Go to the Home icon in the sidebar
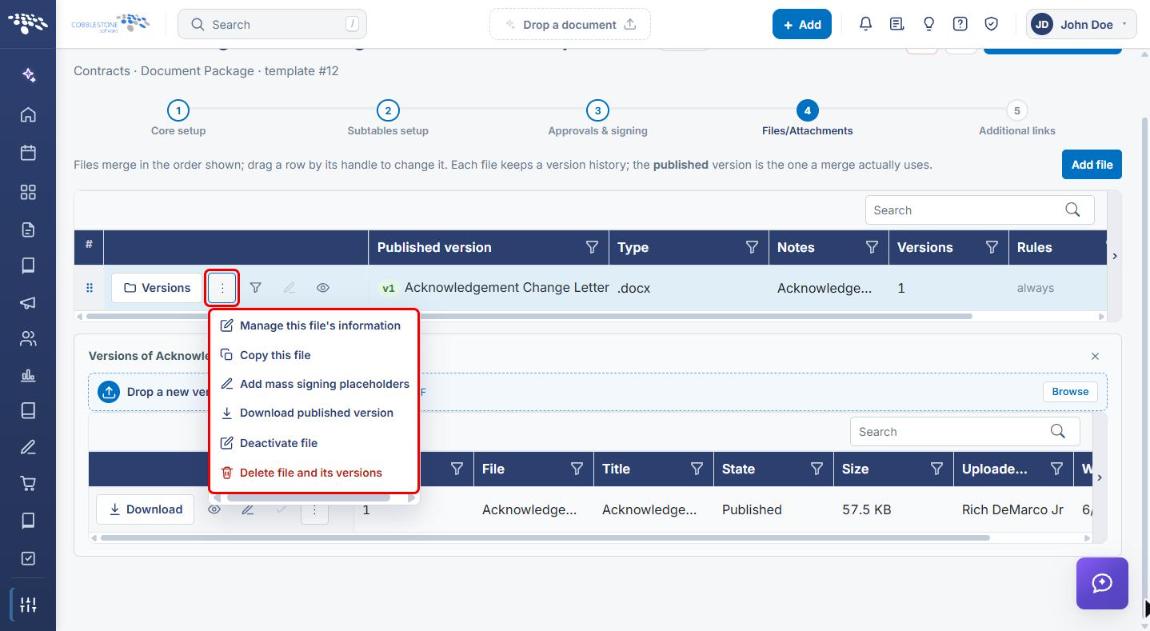Viewport: 1150px width, 631px height. [28, 114]
